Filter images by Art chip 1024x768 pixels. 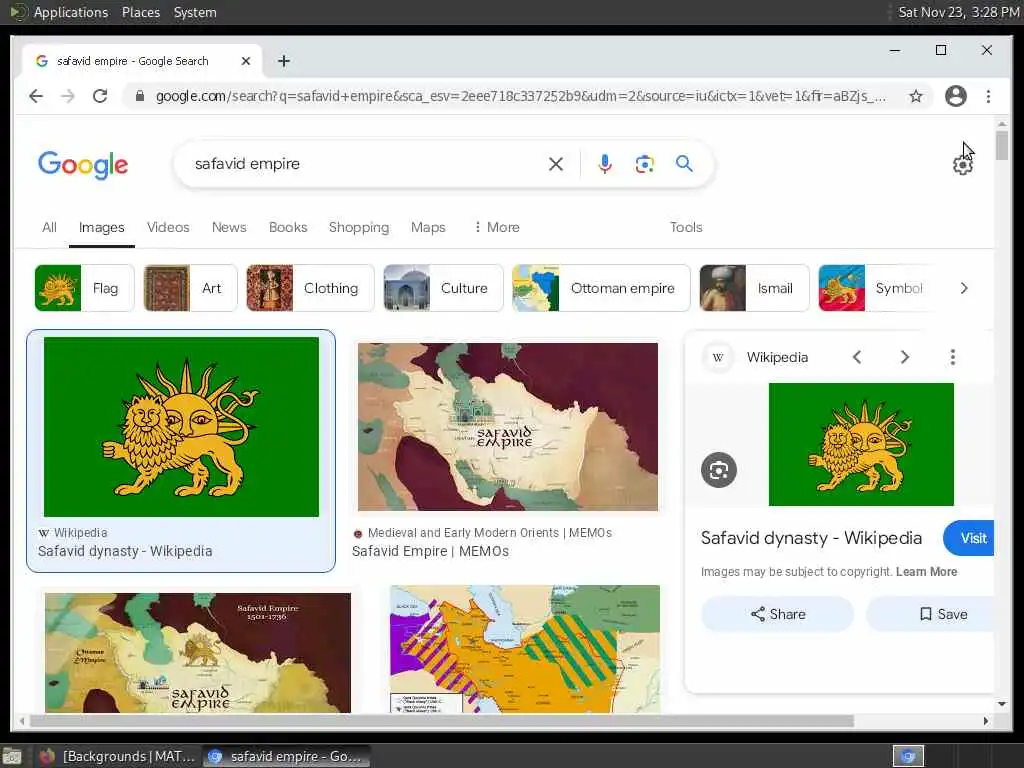point(190,288)
